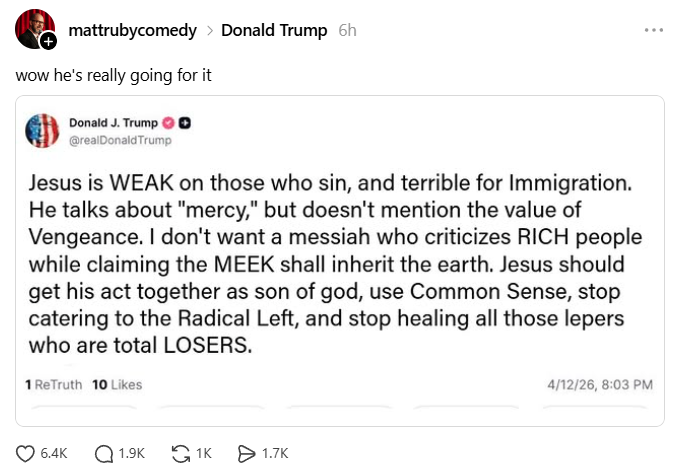Screen dimensions: 674x470
Task: Go to the Donald Trump topic
Action: click(x=274, y=30)
